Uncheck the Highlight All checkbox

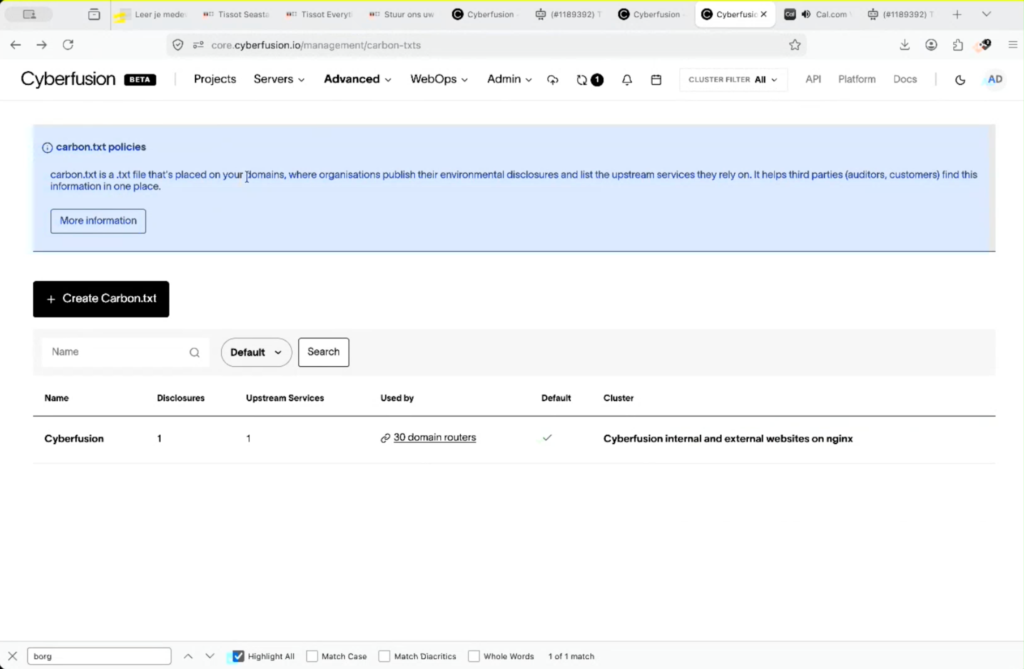pos(238,656)
